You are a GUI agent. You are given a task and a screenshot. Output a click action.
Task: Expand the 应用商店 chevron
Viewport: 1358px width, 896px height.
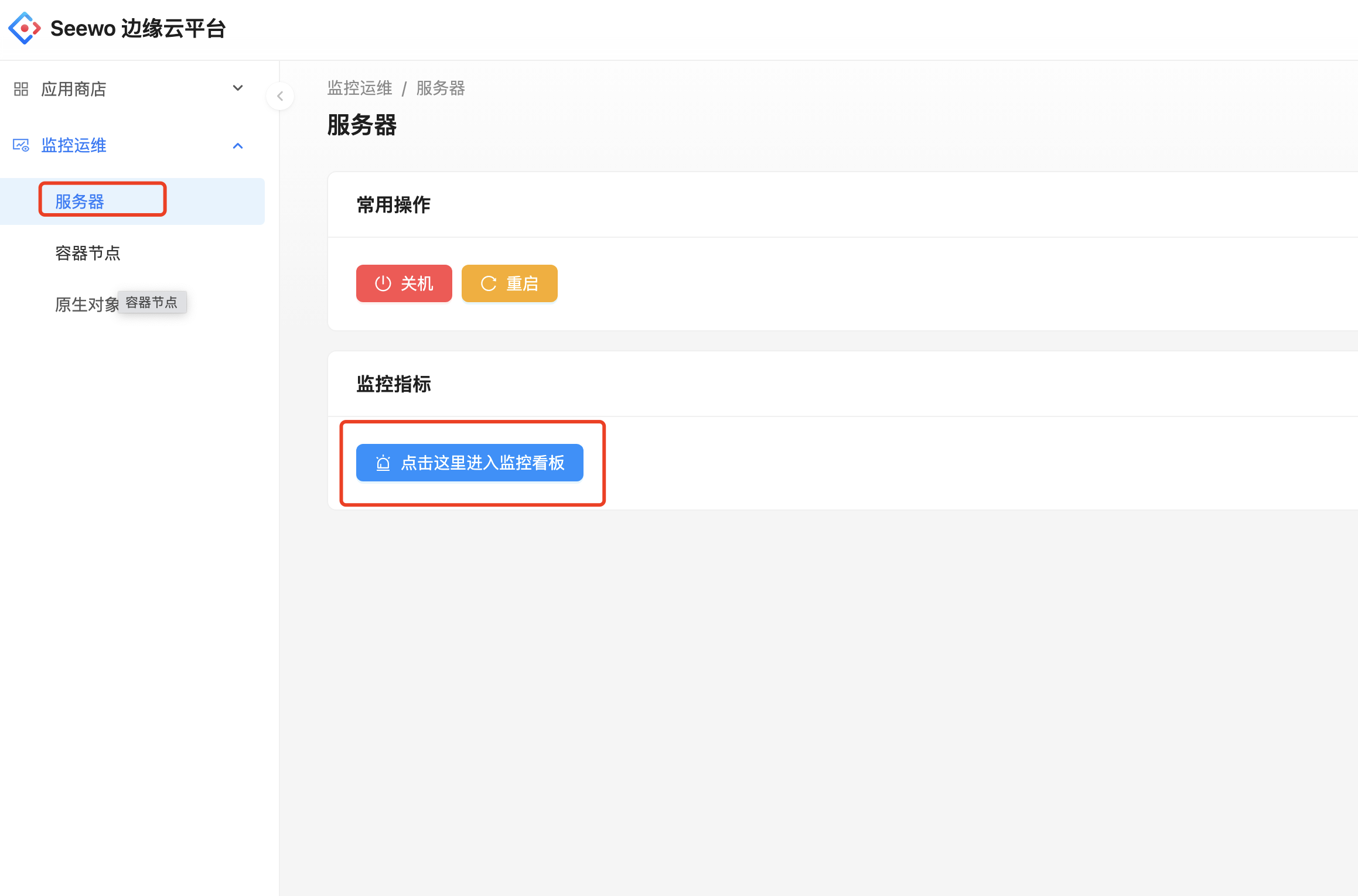click(238, 88)
